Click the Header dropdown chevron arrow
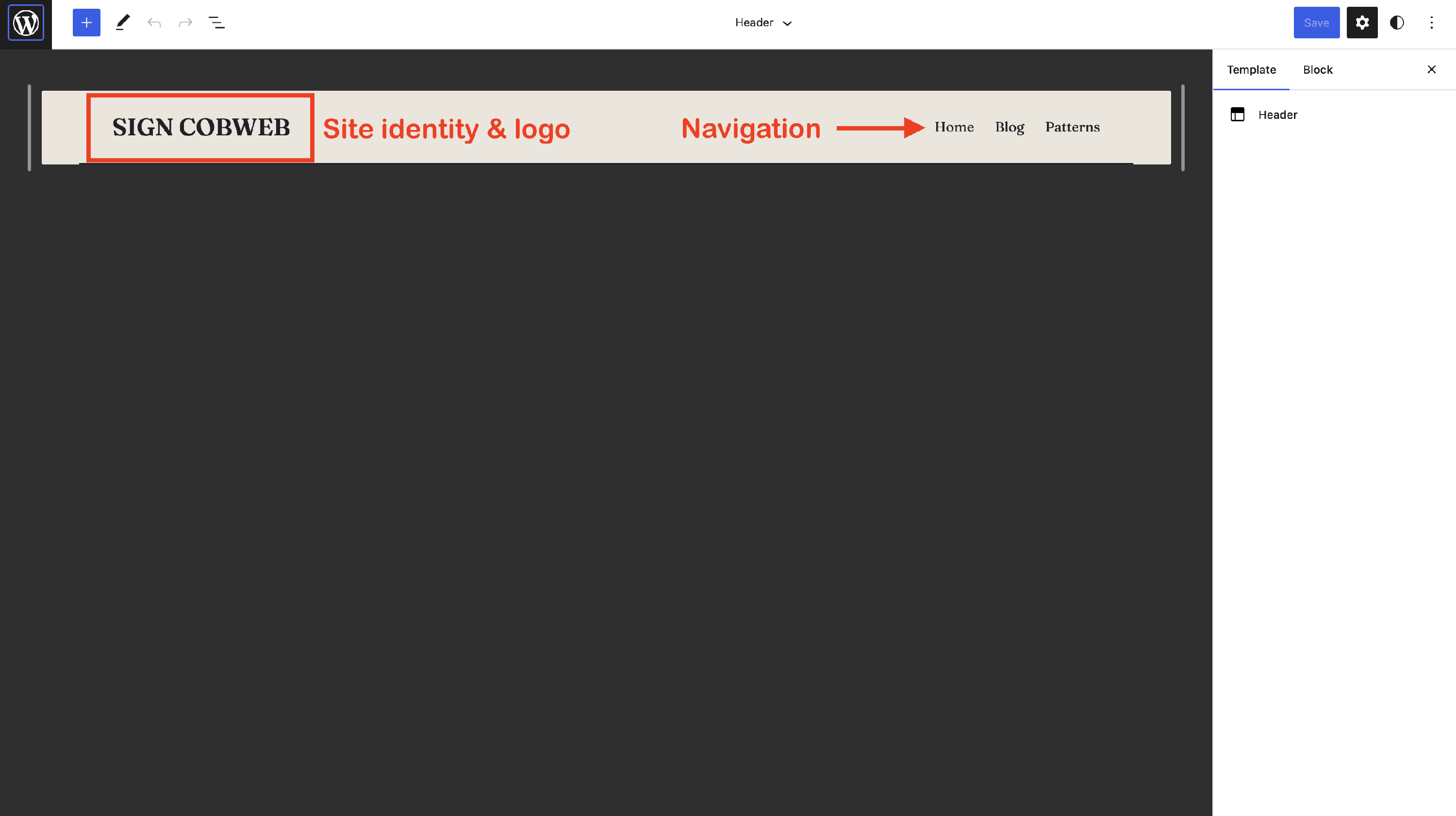1456x816 pixels. (x=787, y=23)
